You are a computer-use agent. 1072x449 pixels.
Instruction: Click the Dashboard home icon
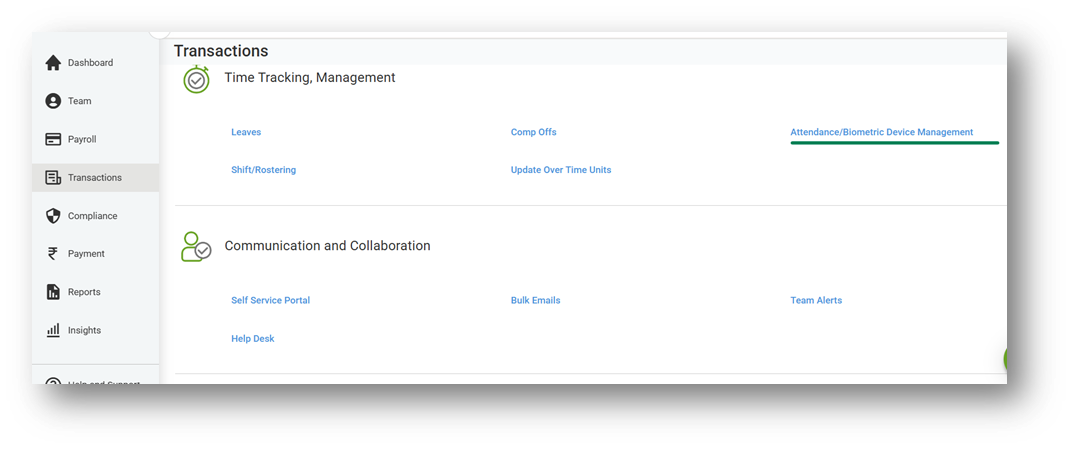[53, 63]
